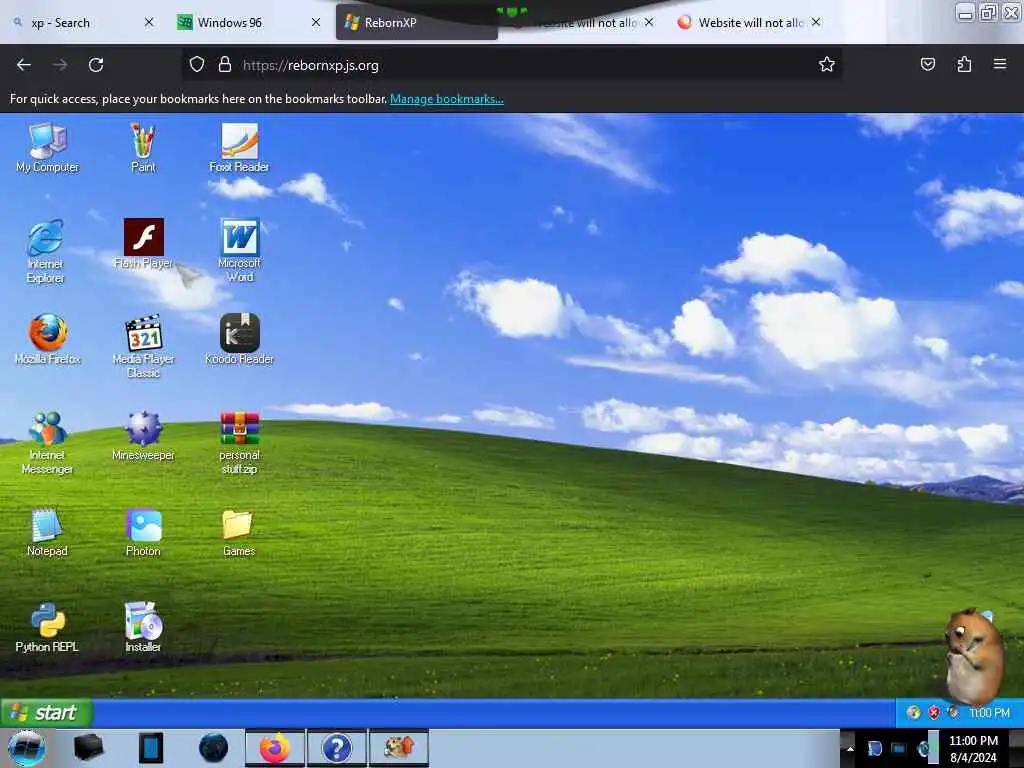This screenshot has width=1024, height=768.
Task: Click the host clock showing 8/4/2024
Action: [973, 749]
